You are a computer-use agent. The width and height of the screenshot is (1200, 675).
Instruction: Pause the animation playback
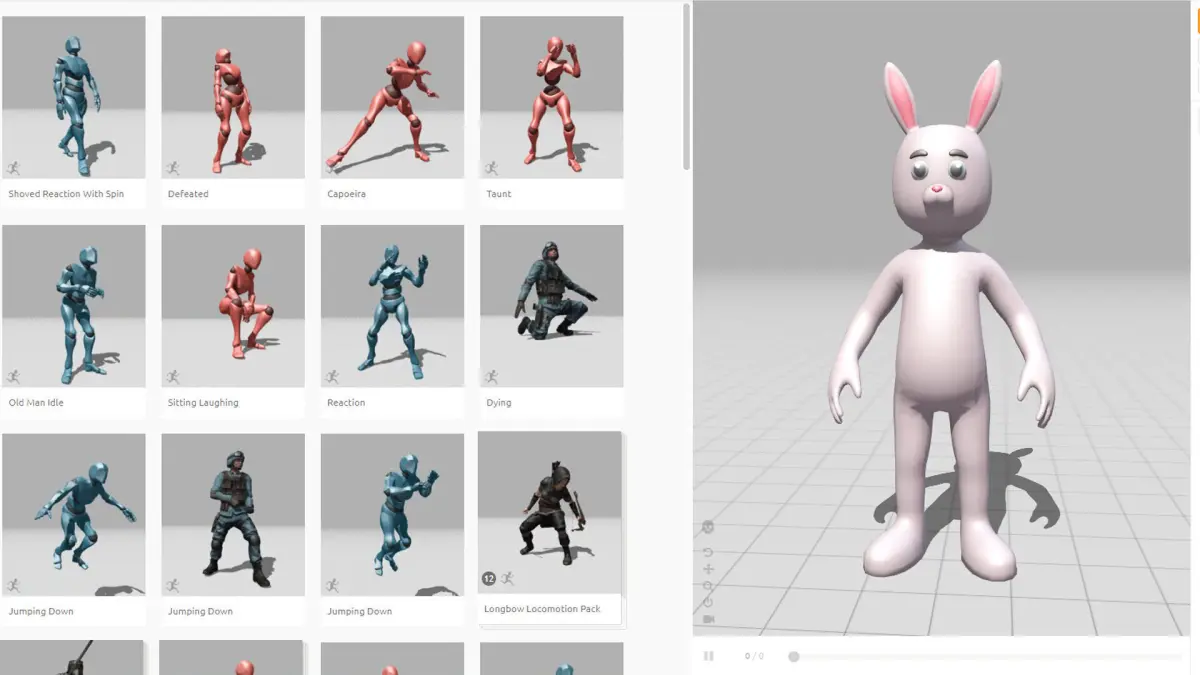click(x=709, y=656)
